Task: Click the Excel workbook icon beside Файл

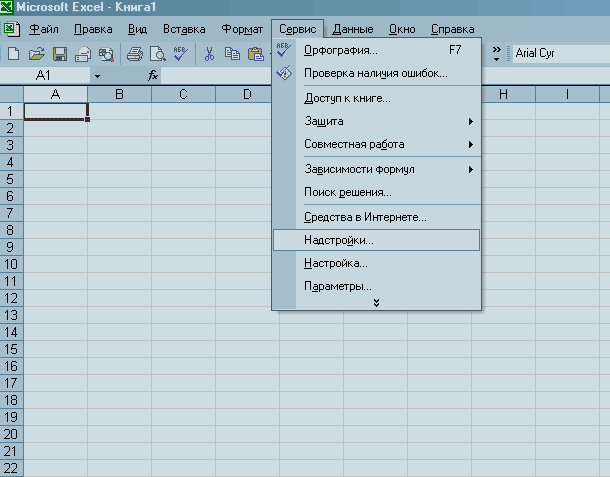Action: (12, 29)
